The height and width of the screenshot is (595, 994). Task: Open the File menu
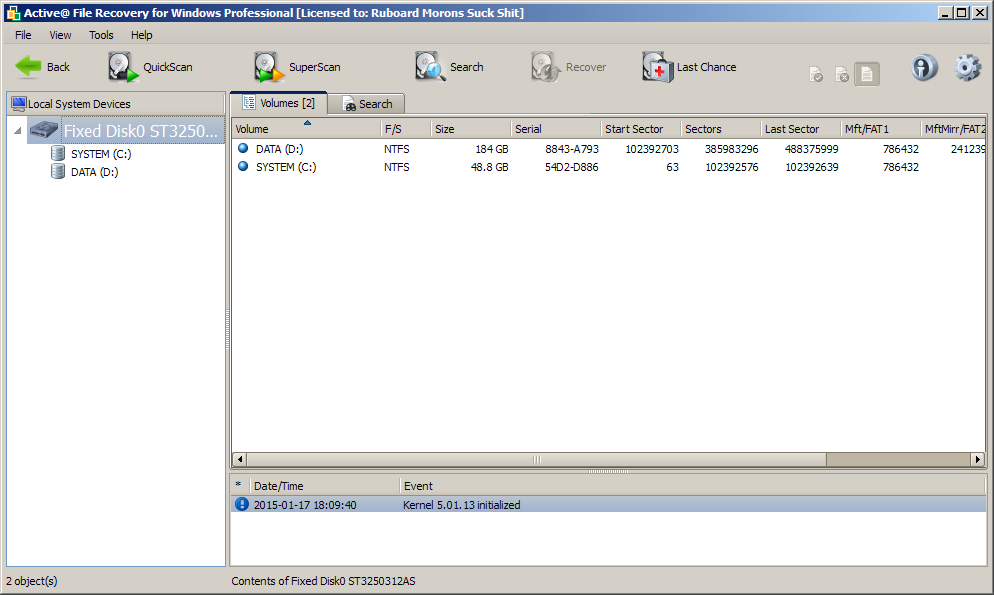tap(23, 35)
